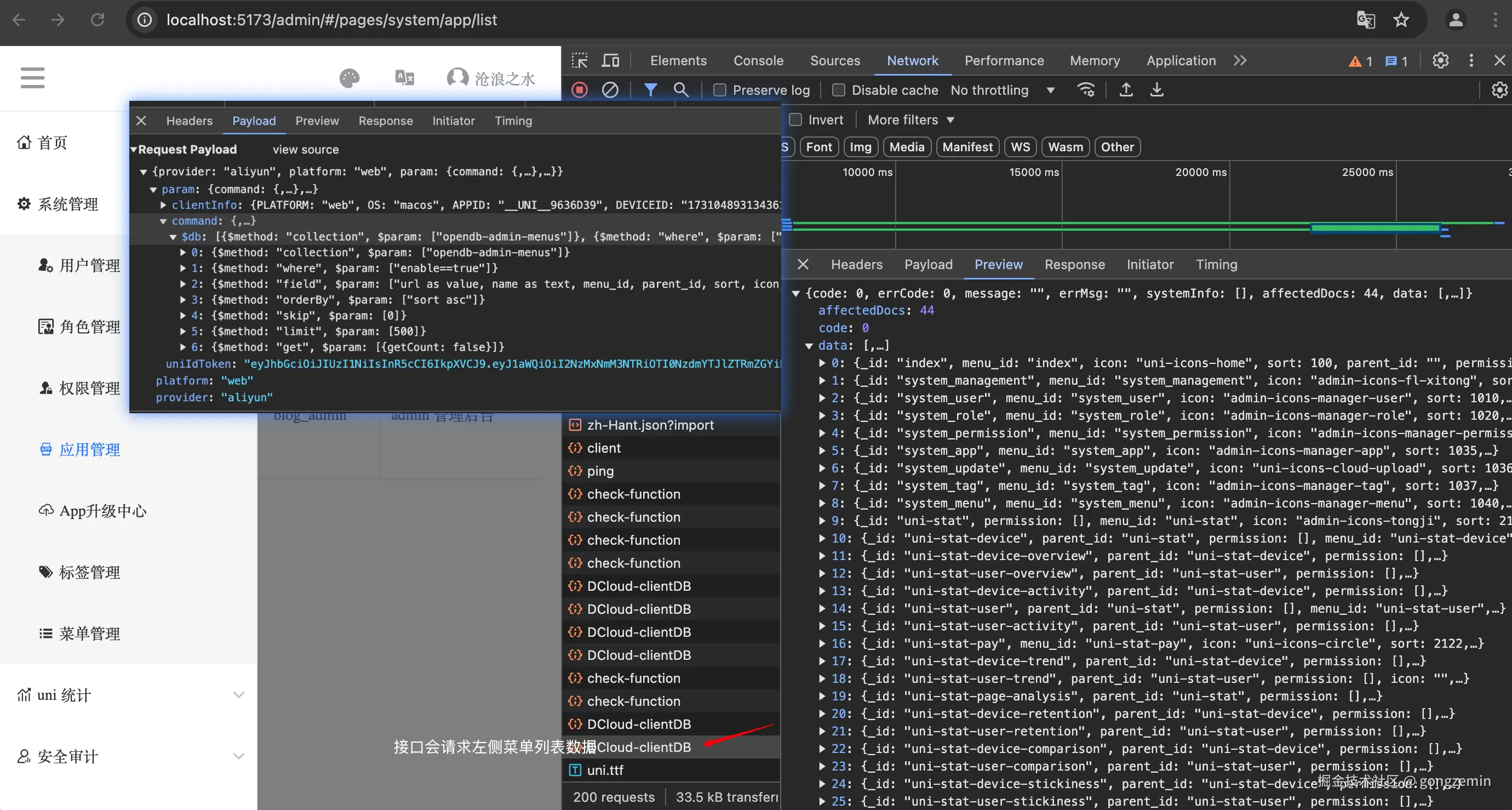
Task: Open the network search magnifier
Action: (681, 90)
